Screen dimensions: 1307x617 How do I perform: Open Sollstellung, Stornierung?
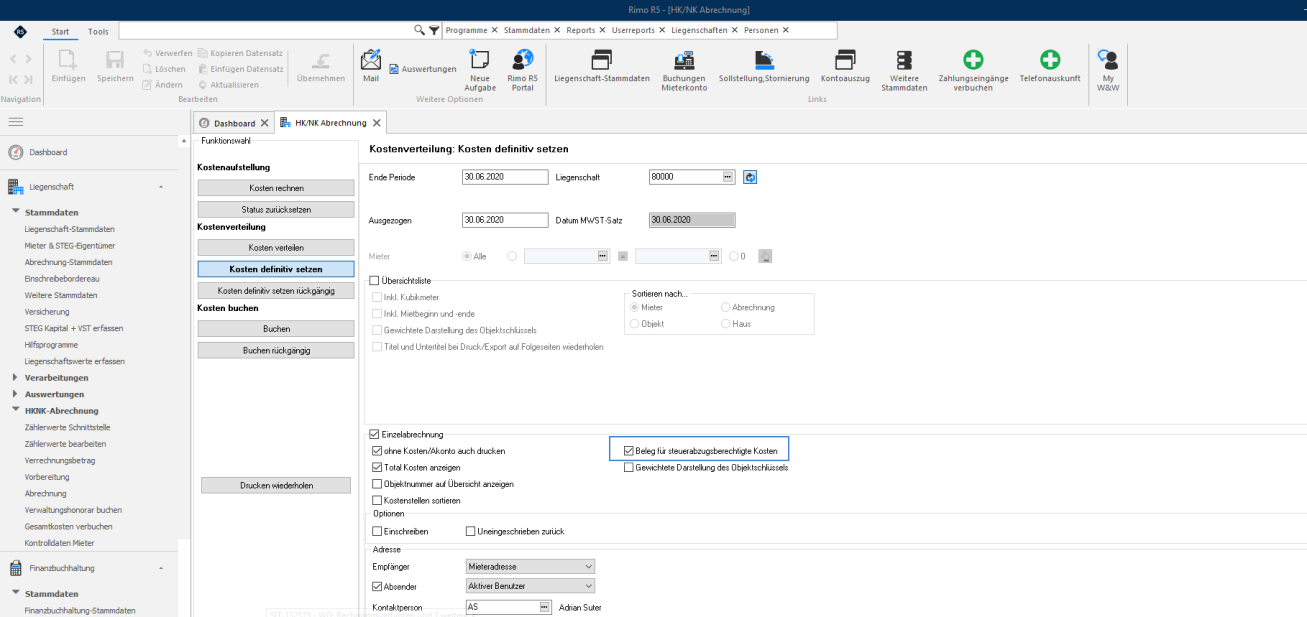point(764,66)
